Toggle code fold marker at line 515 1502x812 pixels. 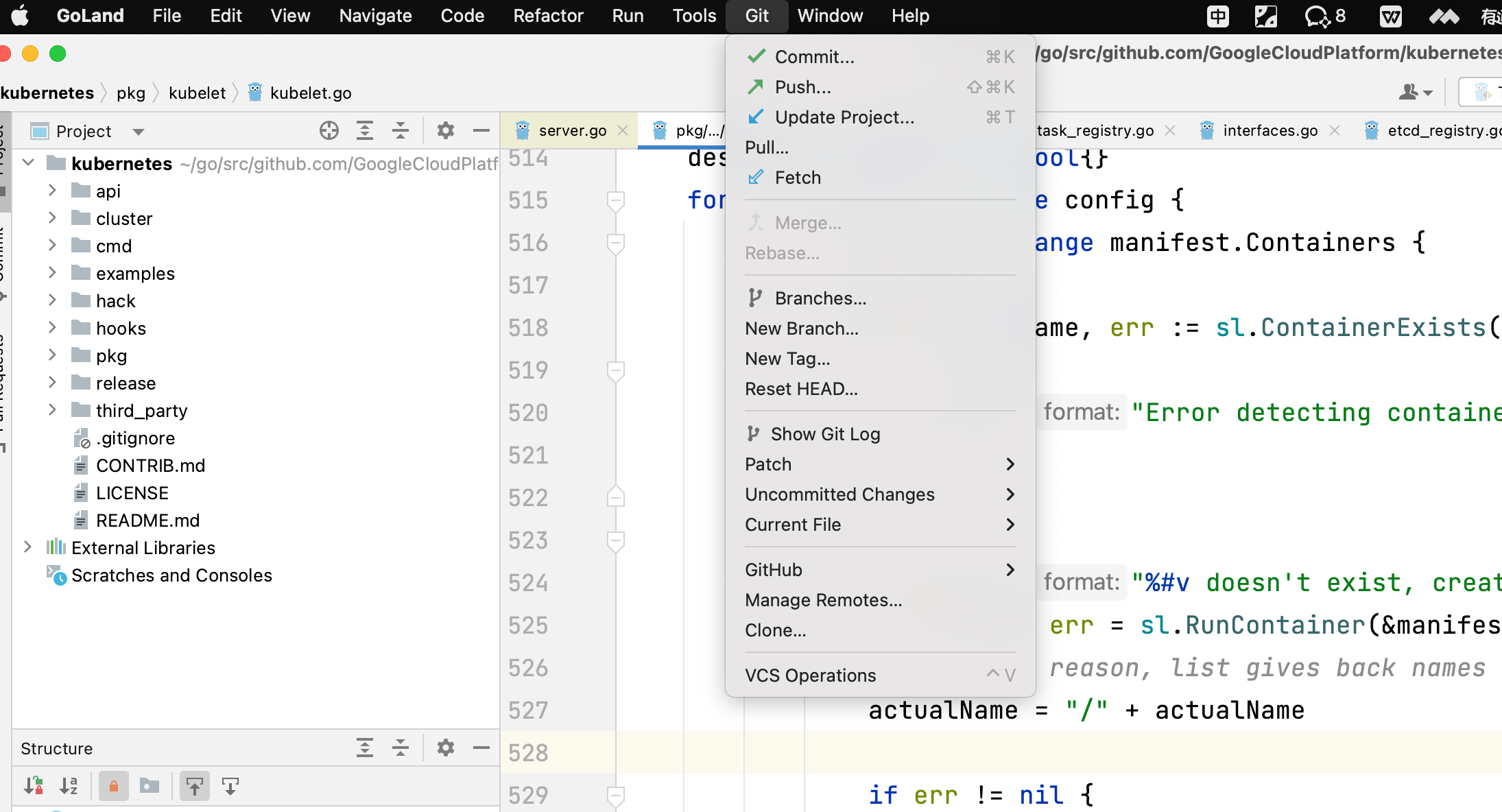(615, 200)
